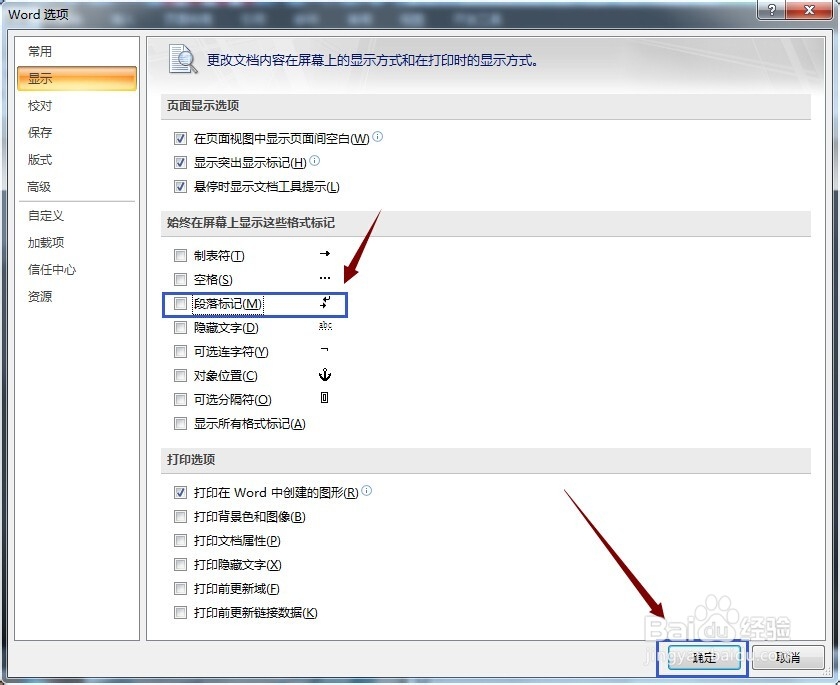The height and width of the screenshot is (685, 840).
Task: Click the optional hyphen symbol icon
Action: (x=324, y=350)
